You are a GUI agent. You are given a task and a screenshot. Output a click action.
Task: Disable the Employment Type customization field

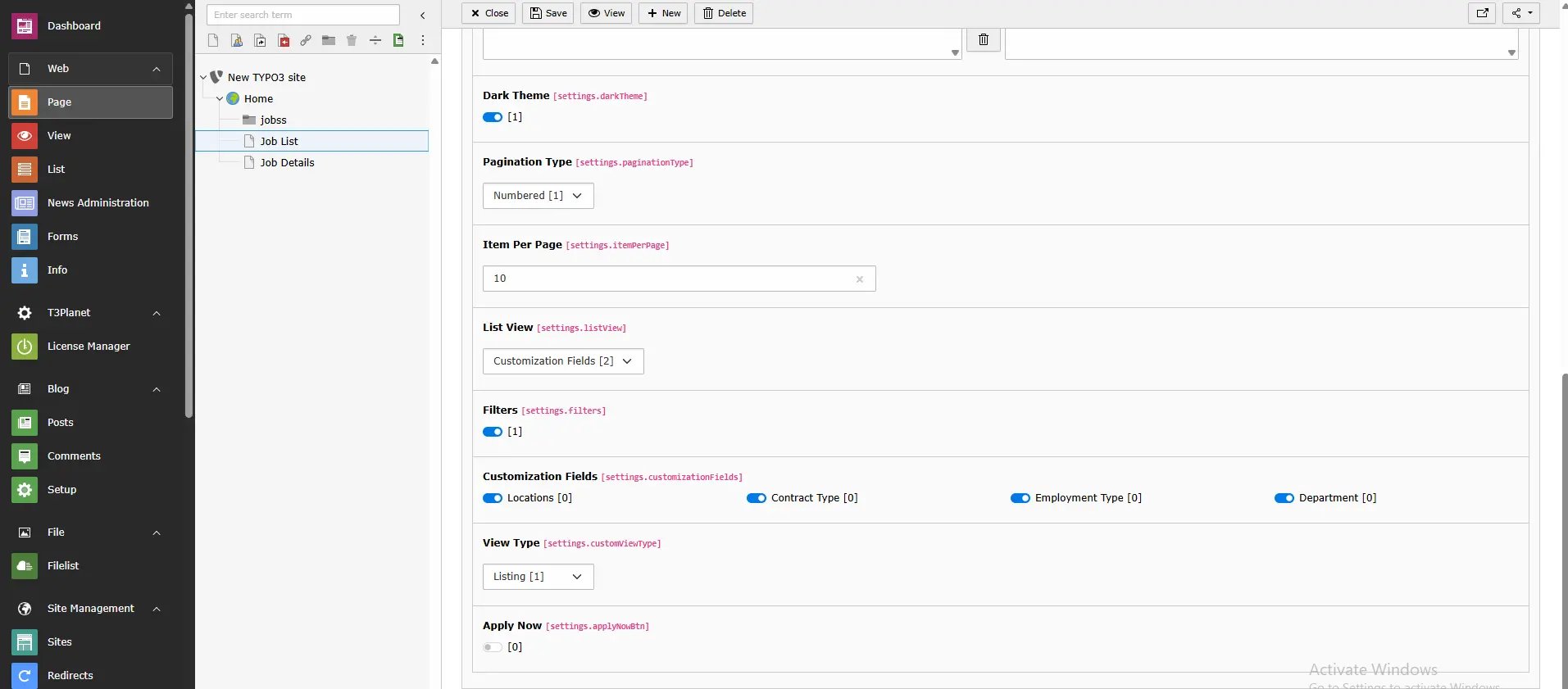point(1020,498)
